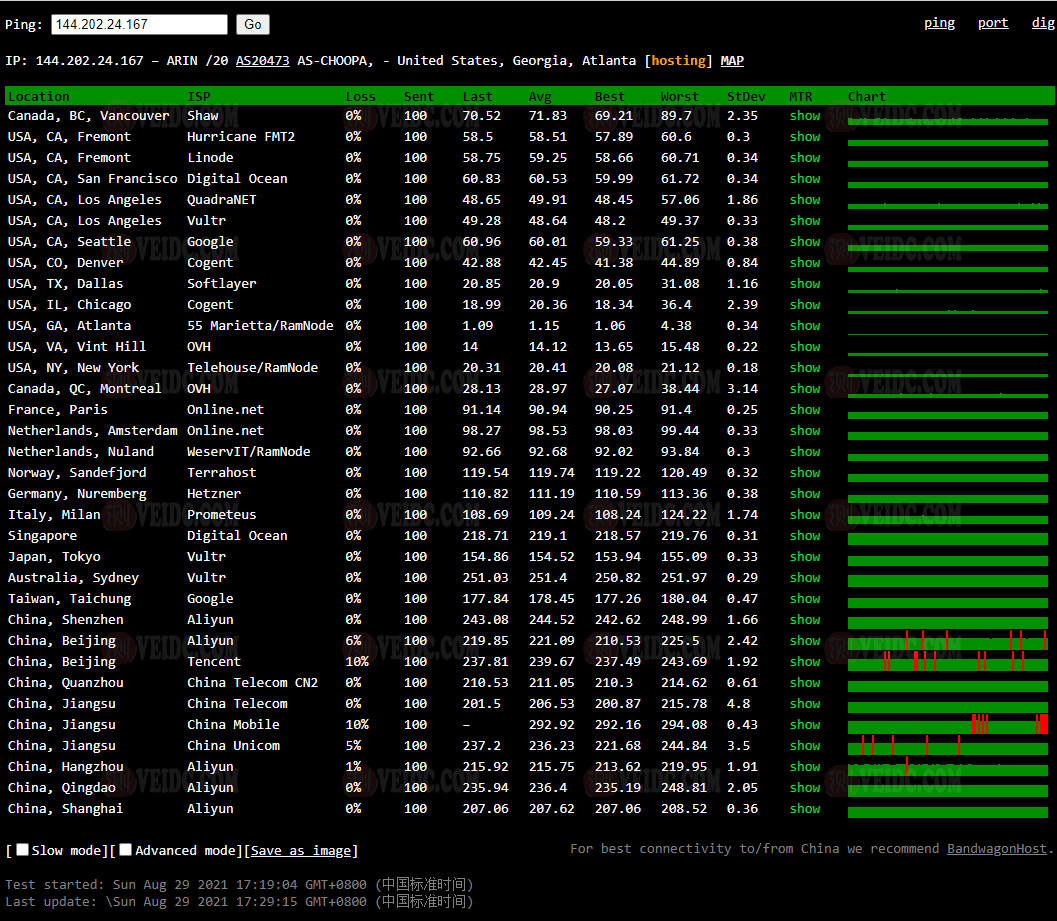Enable the Advanced mode checkbox
Image resolution: width=1057 pixels, height=921 pixels.
[126, 850]
